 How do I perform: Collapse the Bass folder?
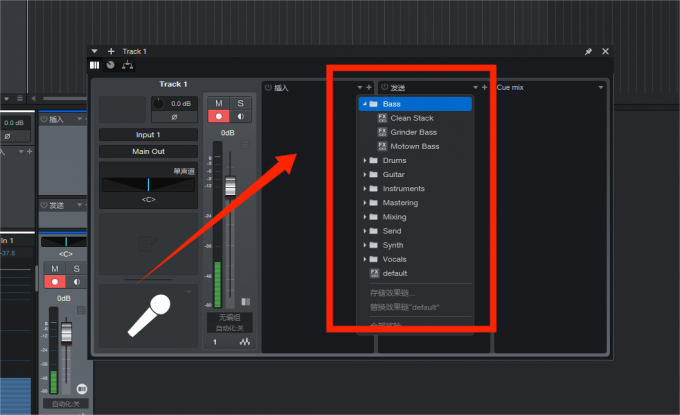365,104
